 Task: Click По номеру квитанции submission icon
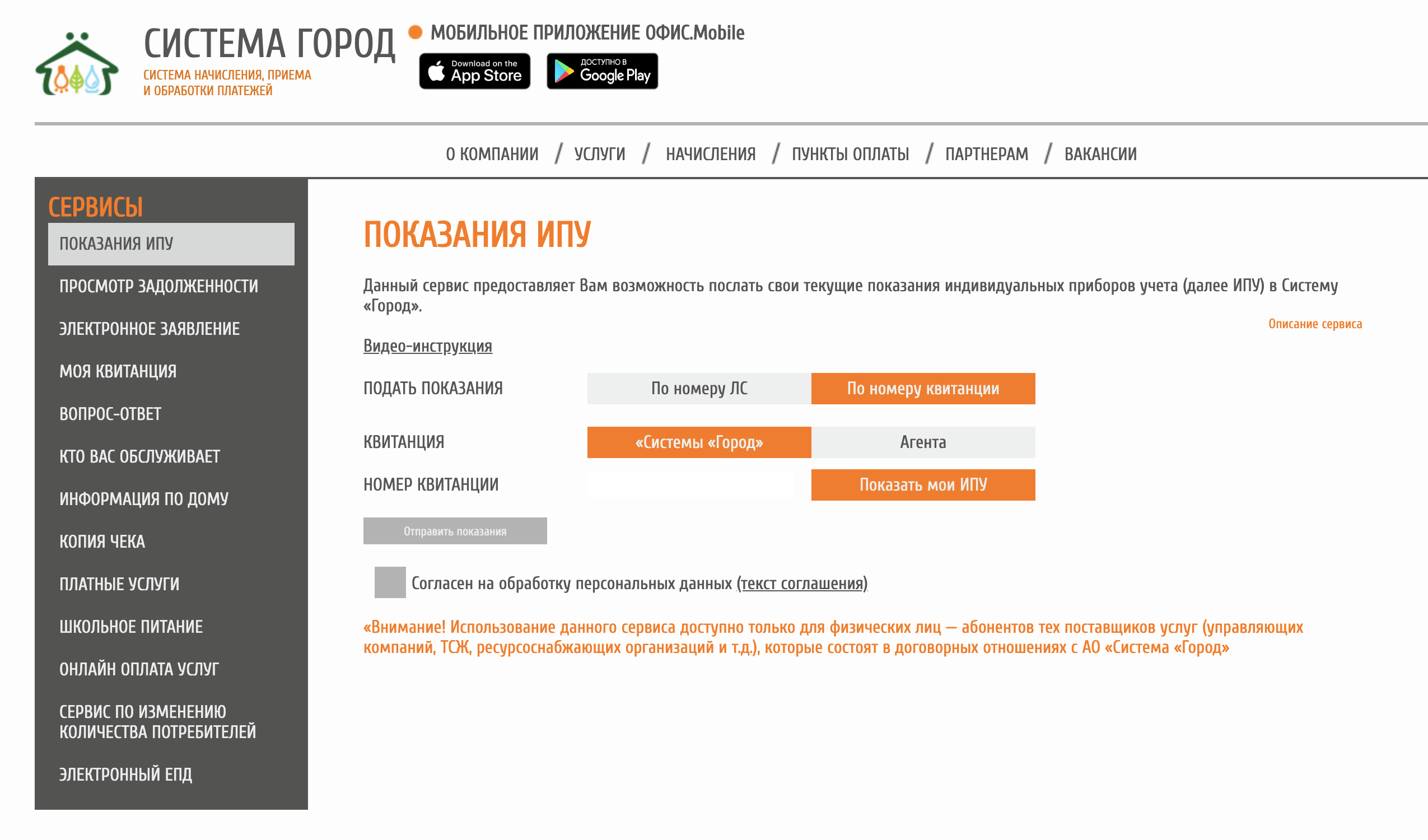pyautogui.click(x=921, y=388)
